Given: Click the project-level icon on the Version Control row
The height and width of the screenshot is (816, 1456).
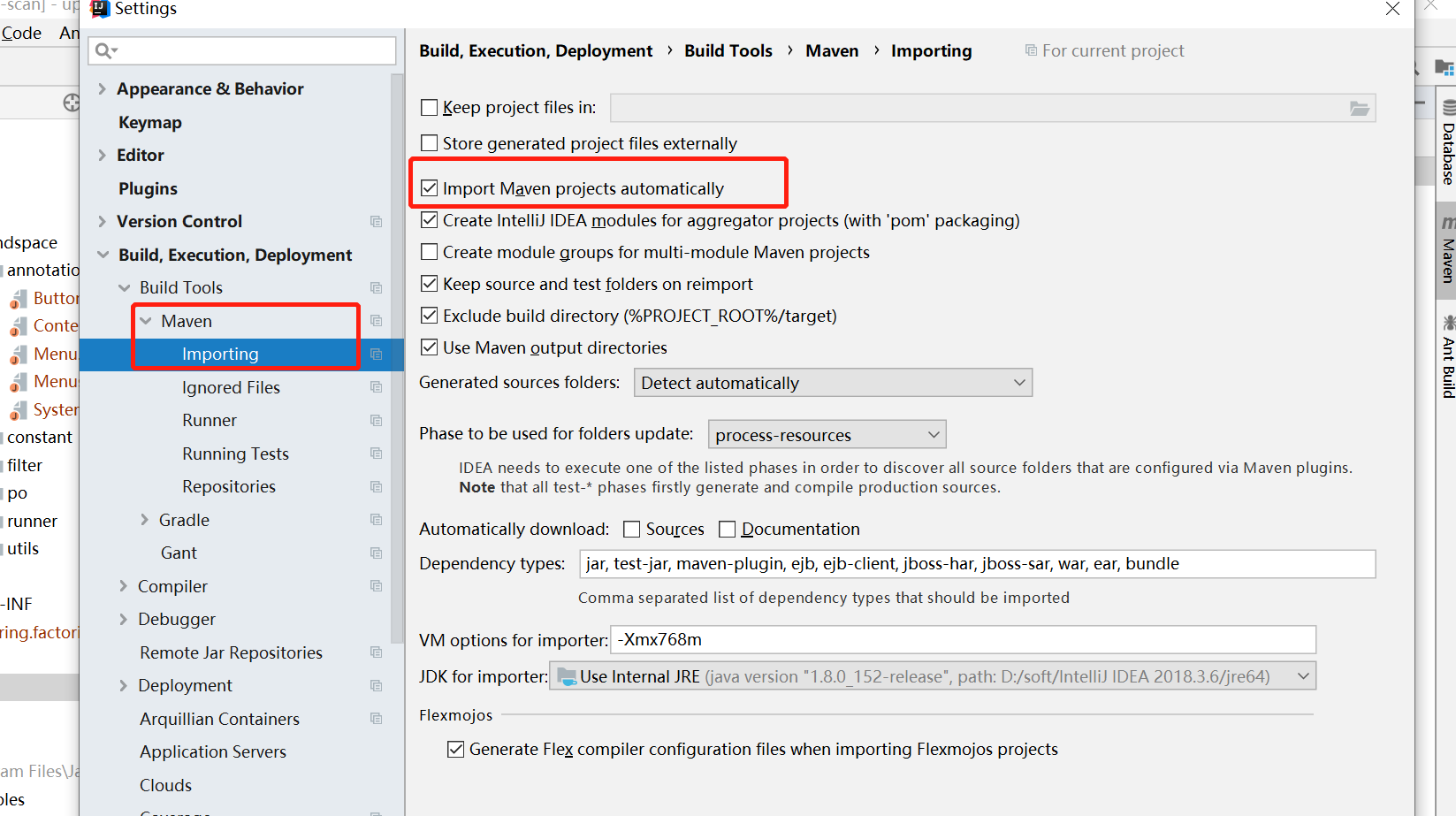Looking at the screenshot, I should click(376, 221).
